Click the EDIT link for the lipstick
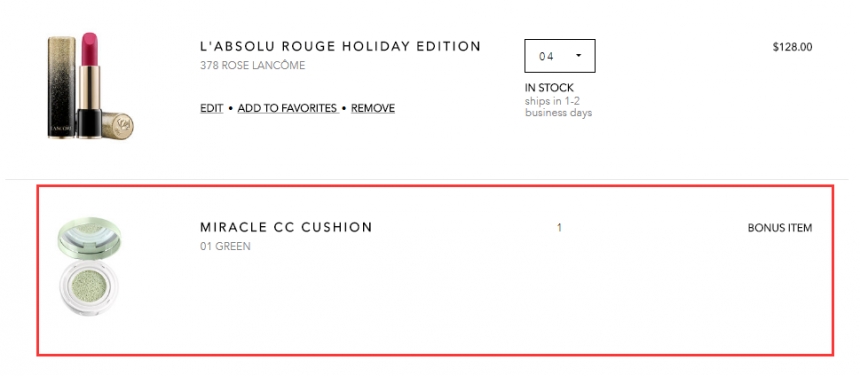Screen dimensions: 860x376 click(212, 109)
